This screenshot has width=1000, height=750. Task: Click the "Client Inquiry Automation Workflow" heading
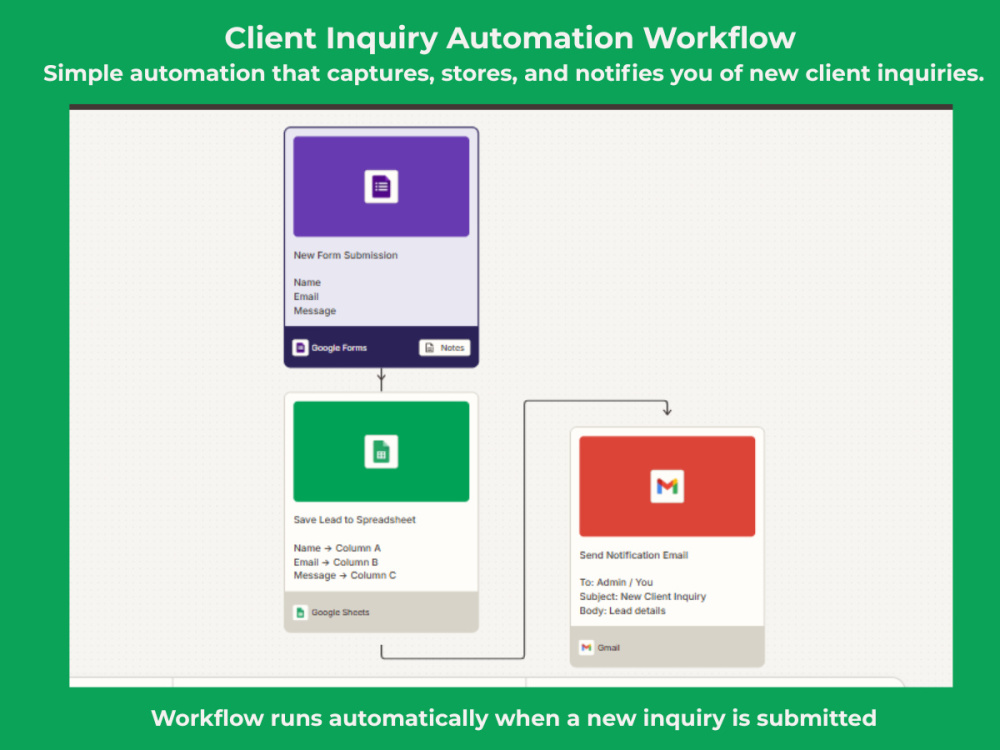(x=510, y=38)
